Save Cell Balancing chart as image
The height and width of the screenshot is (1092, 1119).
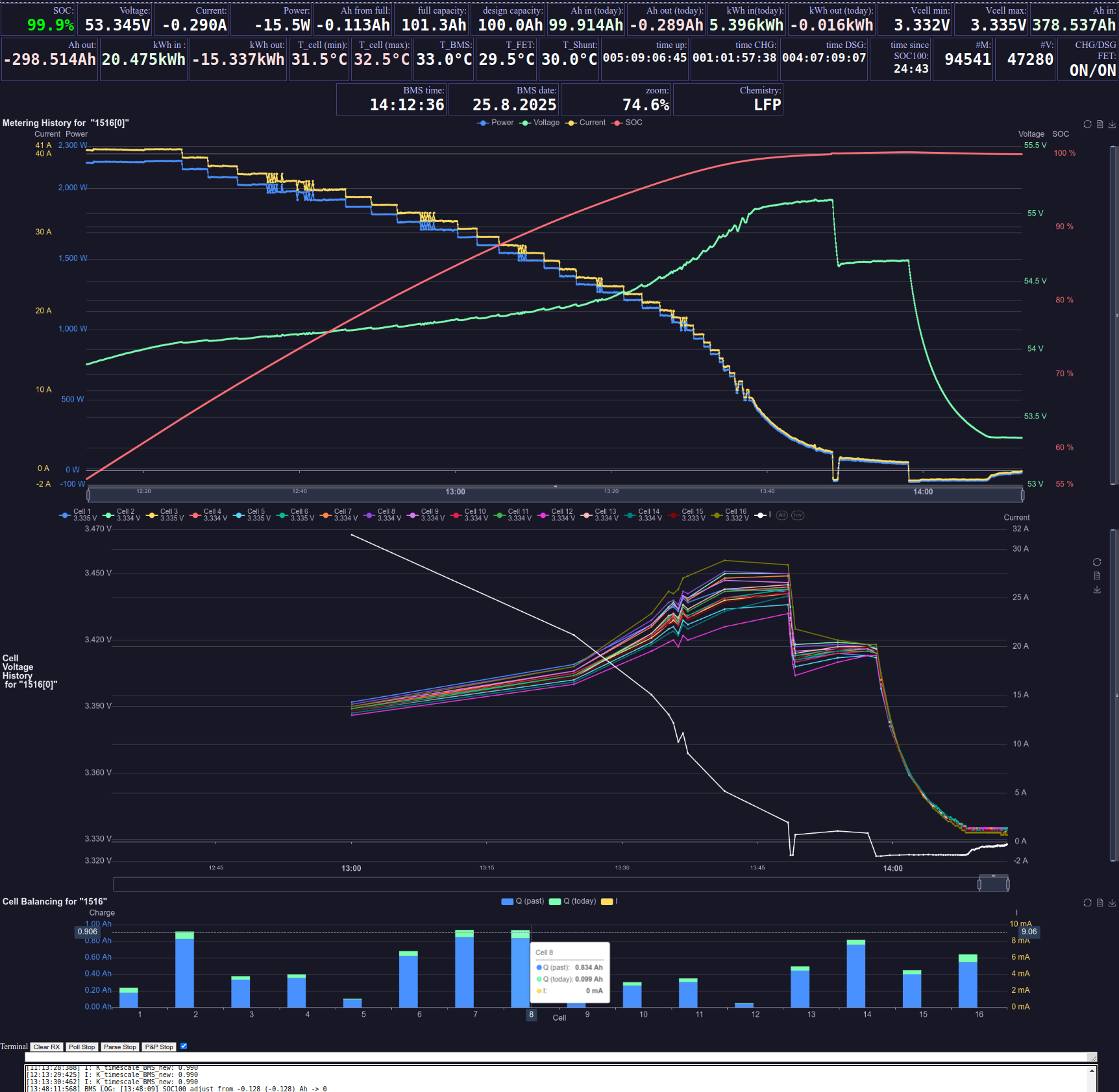[1112, 903]
